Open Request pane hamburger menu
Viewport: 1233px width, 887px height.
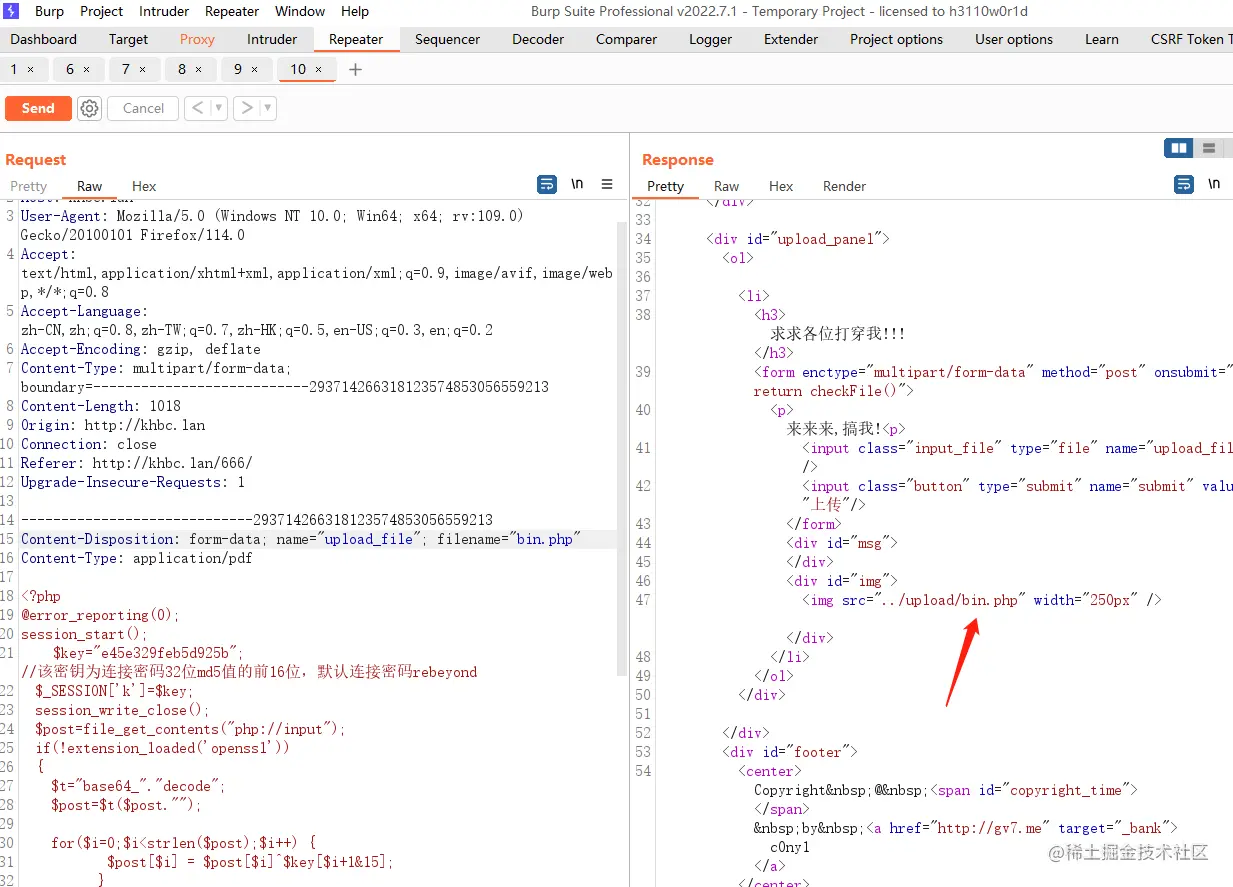[607, 184]
